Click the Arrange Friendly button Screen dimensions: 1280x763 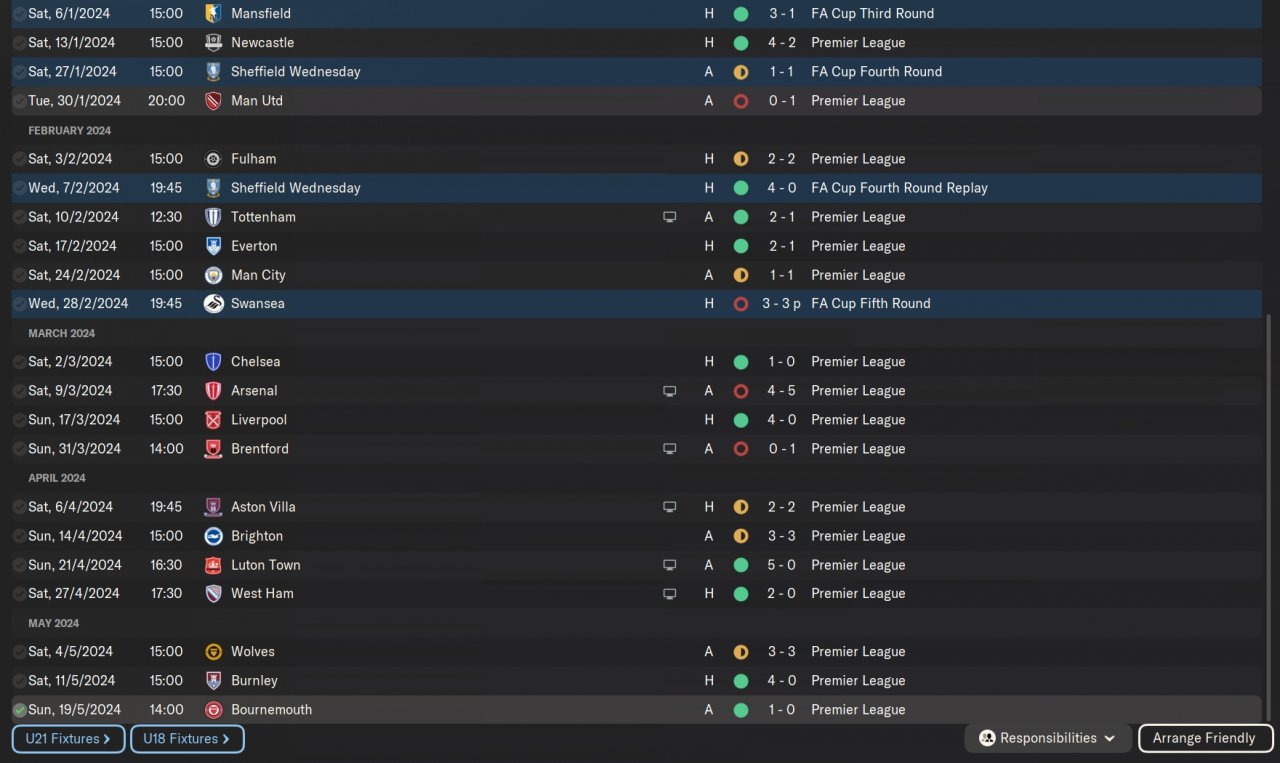pyautogui.click(x=1204, y=738)
